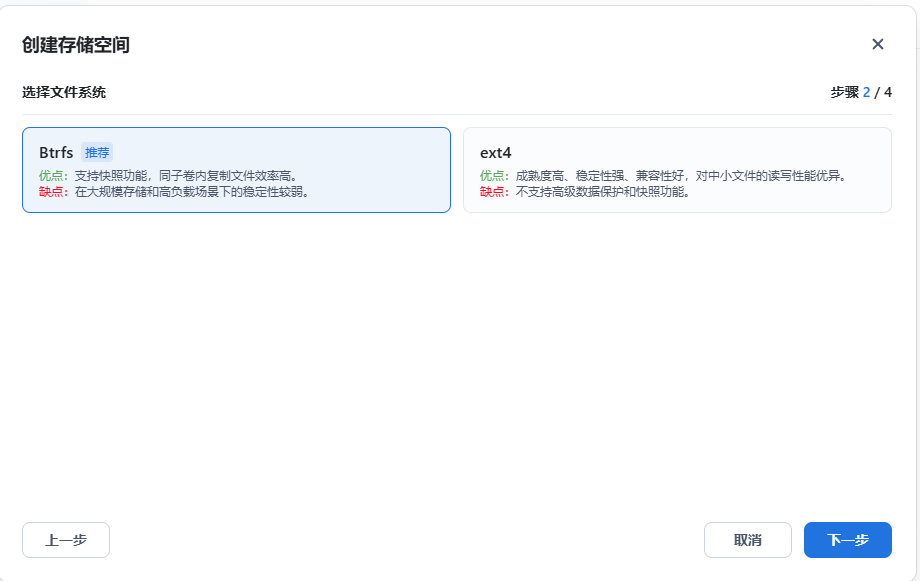Click the 推荐 badge next to Btrfs
The width and height of the screenshot is (920, 581).
pos(97,153)
